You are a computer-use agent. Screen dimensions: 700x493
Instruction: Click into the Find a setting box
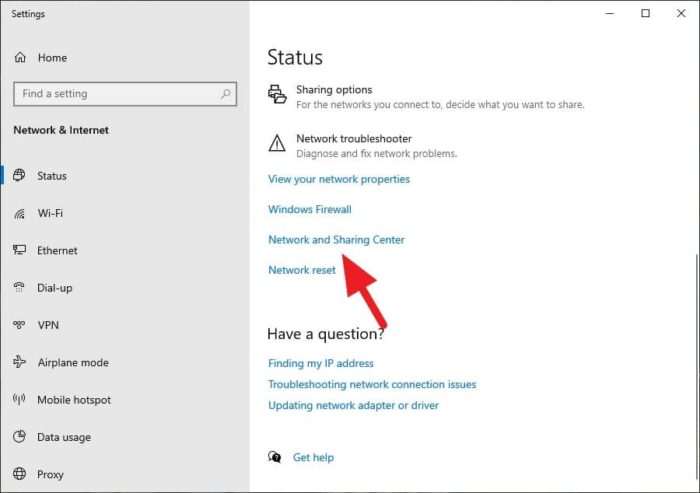click(x=125, y=94)
